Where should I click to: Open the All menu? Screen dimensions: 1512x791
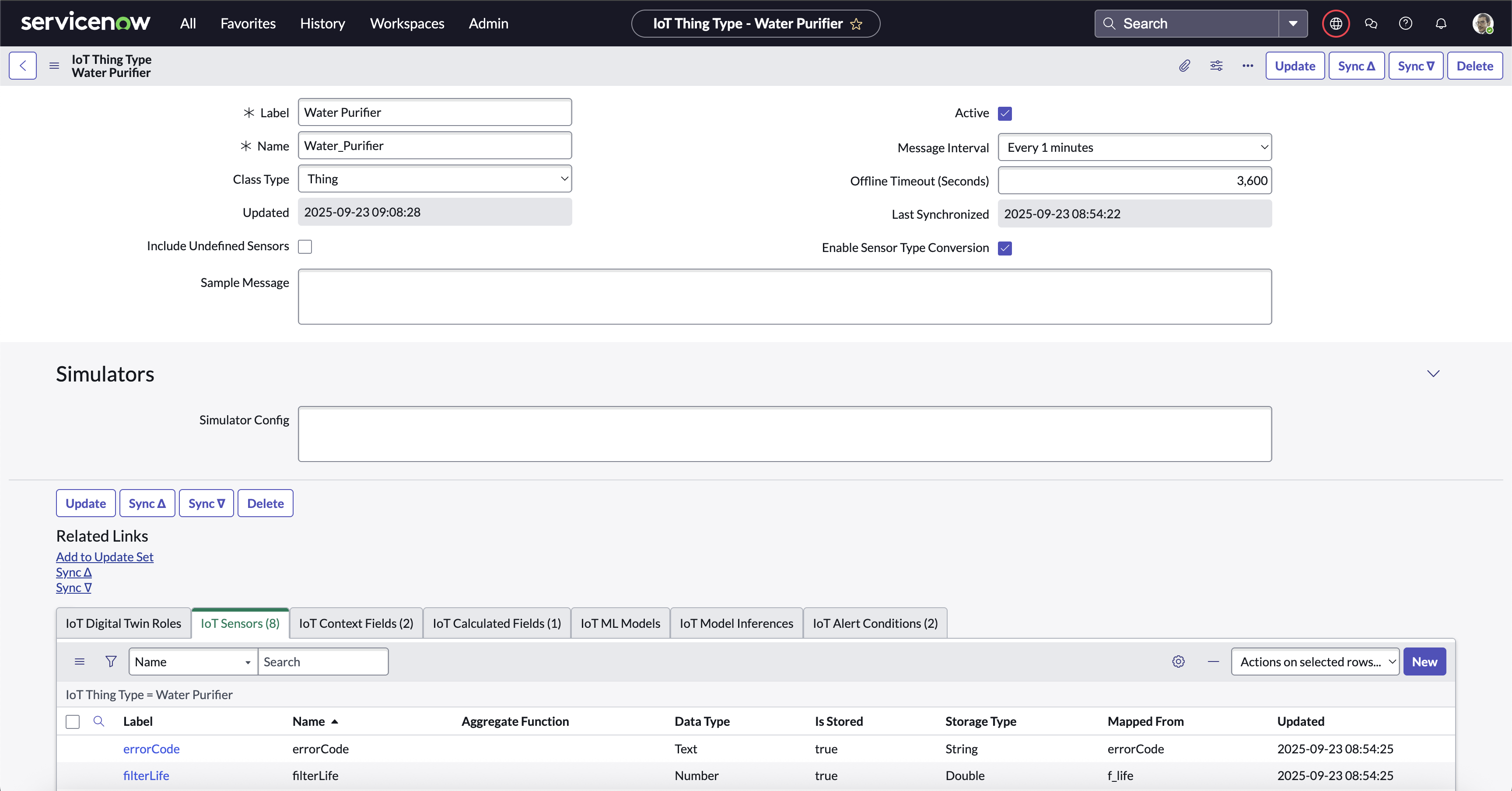pyautogui.click(x=188, y=24)
